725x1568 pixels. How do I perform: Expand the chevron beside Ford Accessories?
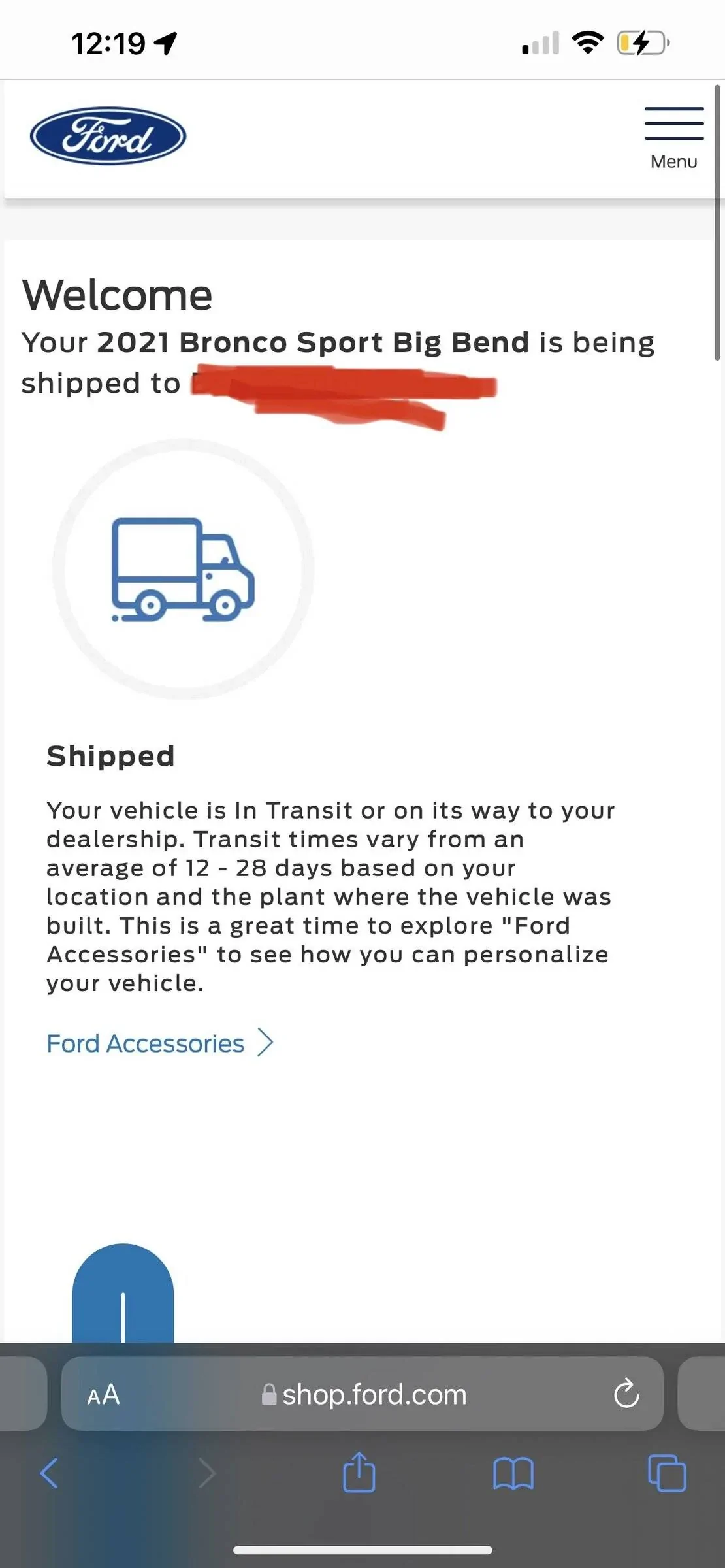tap(265, 1043)
